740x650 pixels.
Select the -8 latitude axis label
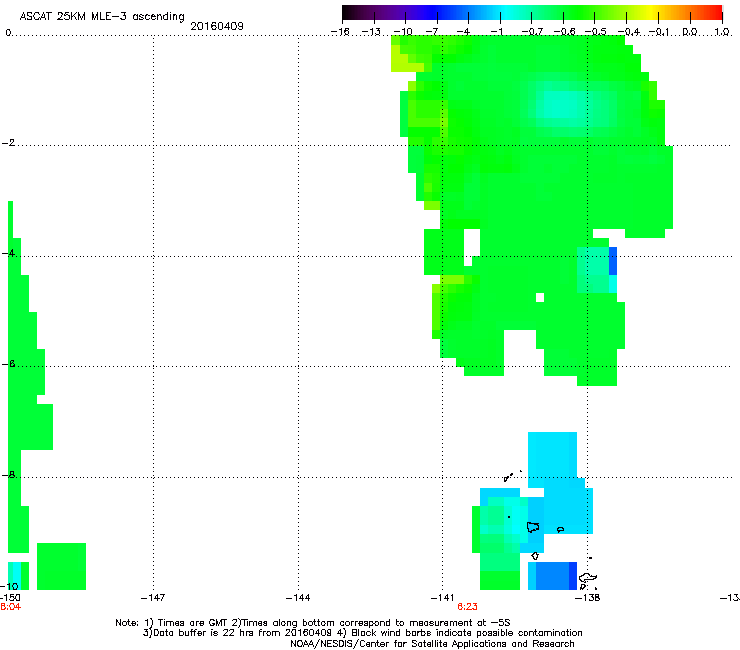click(8, 474)
